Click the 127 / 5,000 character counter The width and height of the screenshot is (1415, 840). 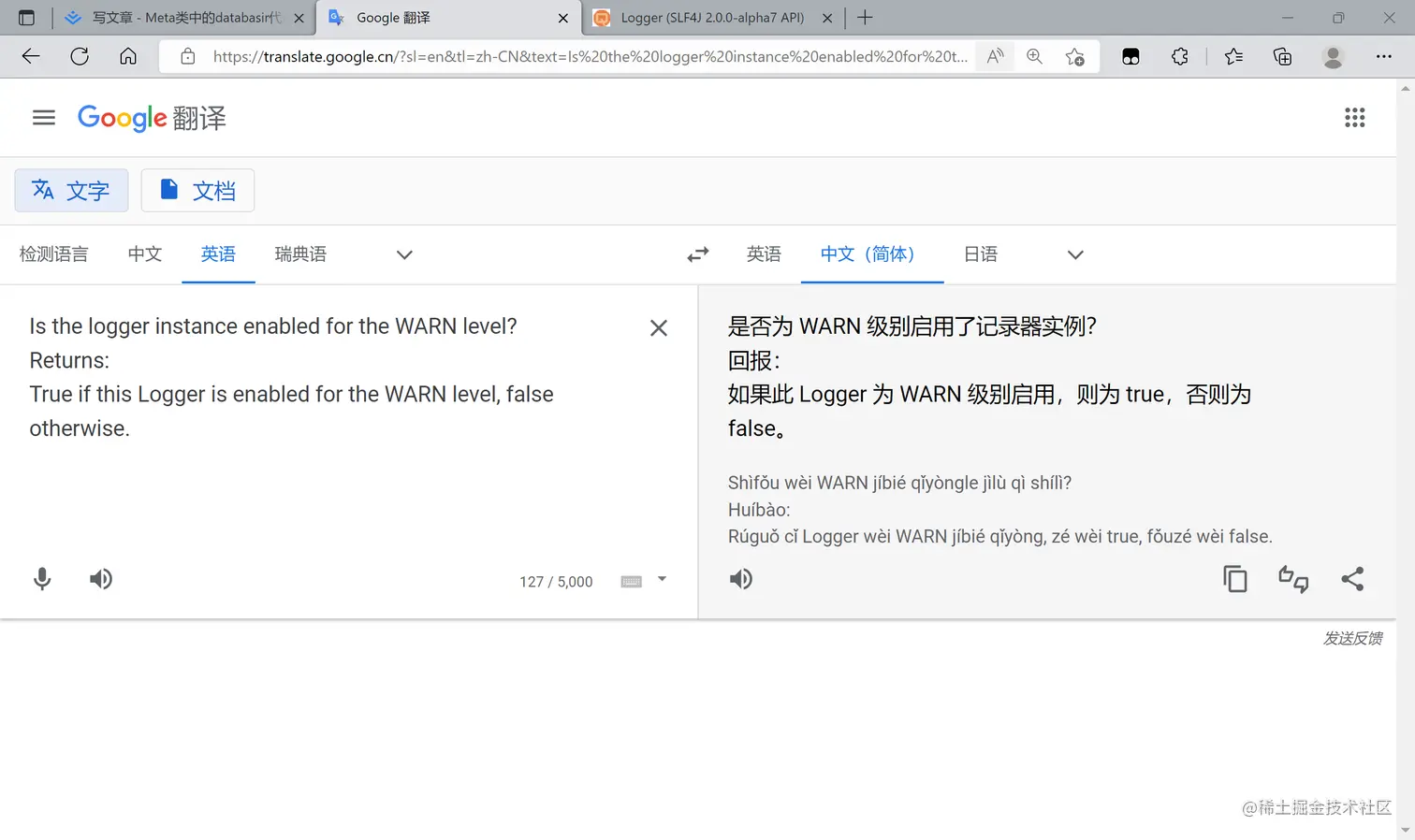[x=556, y=582]
